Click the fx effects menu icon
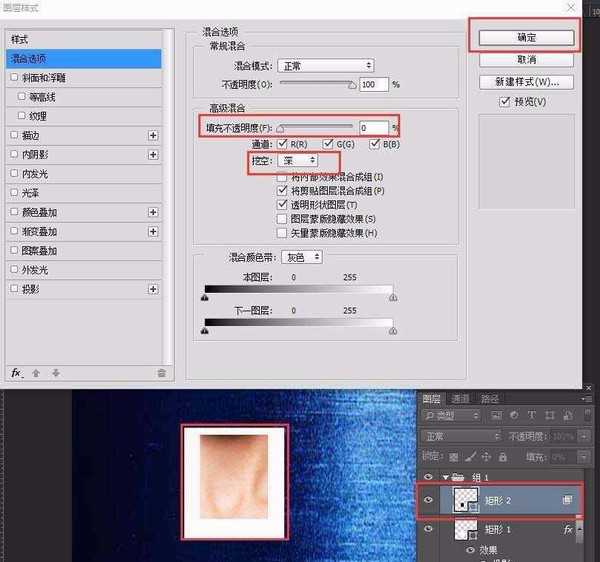The width and height of the screenshot is (600, 562). pos(16,372)
